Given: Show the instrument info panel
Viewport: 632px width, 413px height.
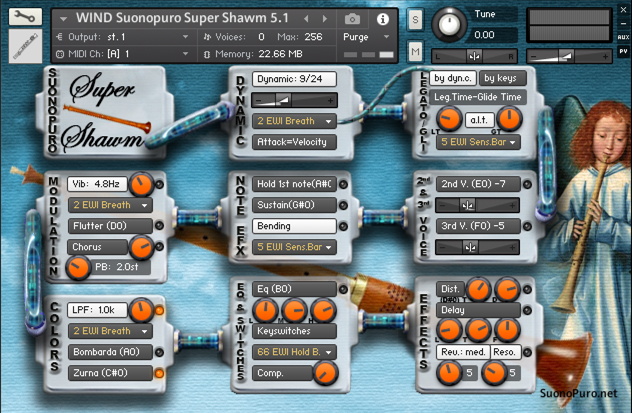Looking at the screenshot, I should (383, 19).
